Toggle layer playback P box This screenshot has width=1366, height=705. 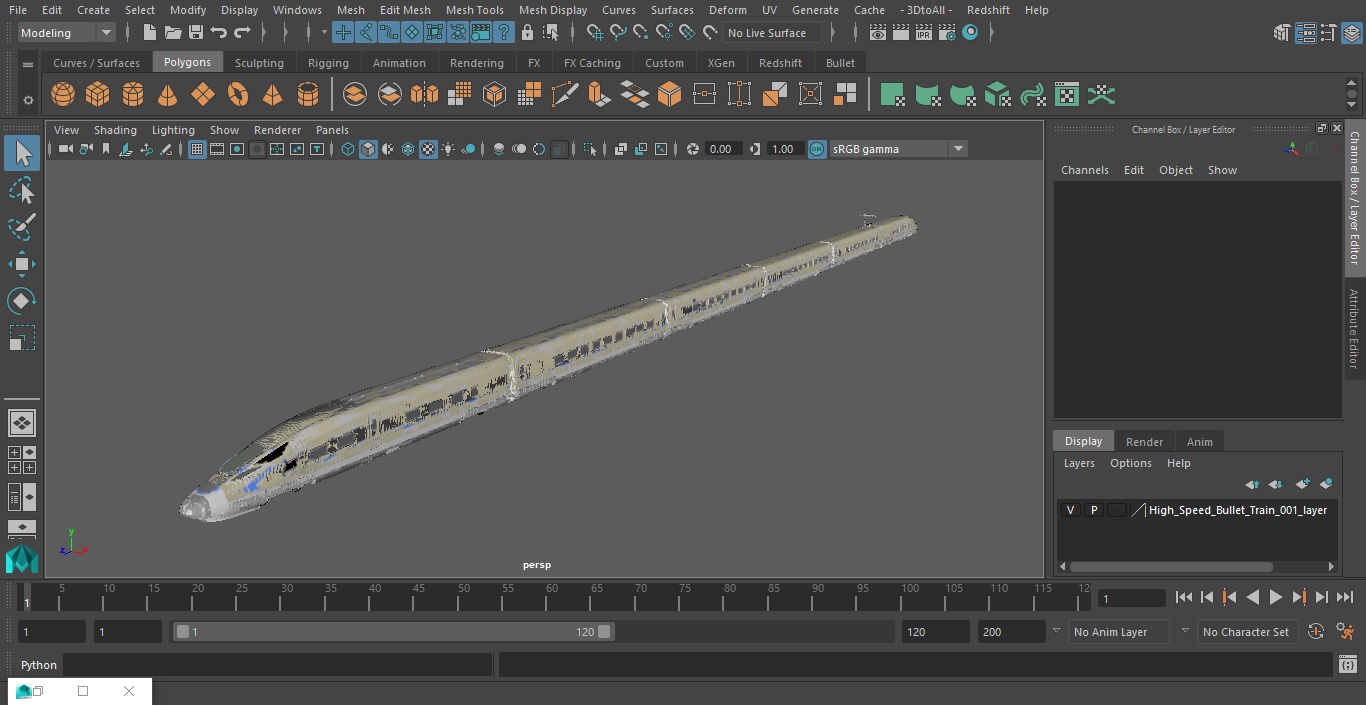[x=1094, y=510]
